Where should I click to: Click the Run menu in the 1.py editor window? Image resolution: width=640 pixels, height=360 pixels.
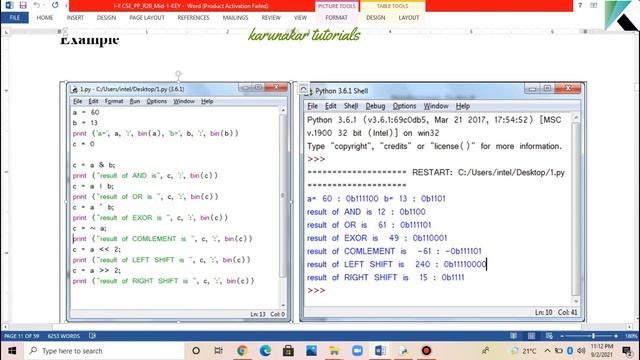point(135,101)
